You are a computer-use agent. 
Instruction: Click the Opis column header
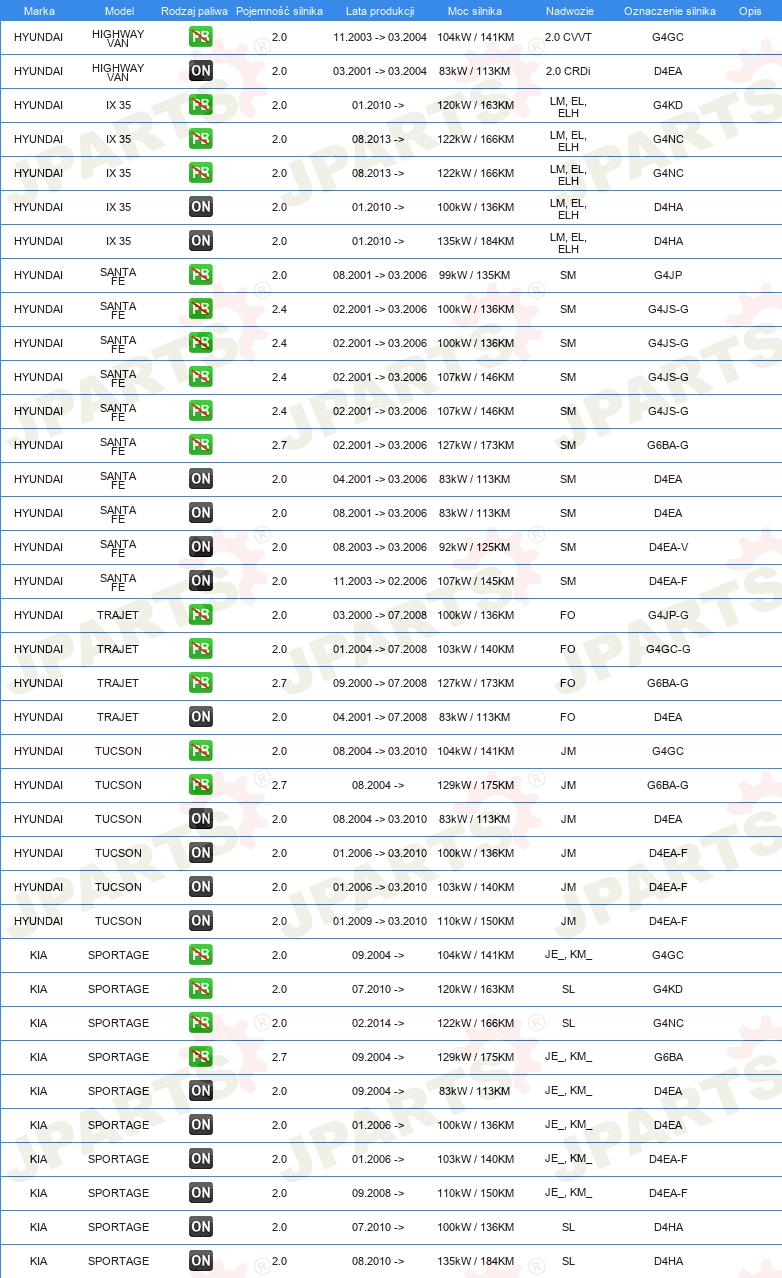tap(750, 11)
